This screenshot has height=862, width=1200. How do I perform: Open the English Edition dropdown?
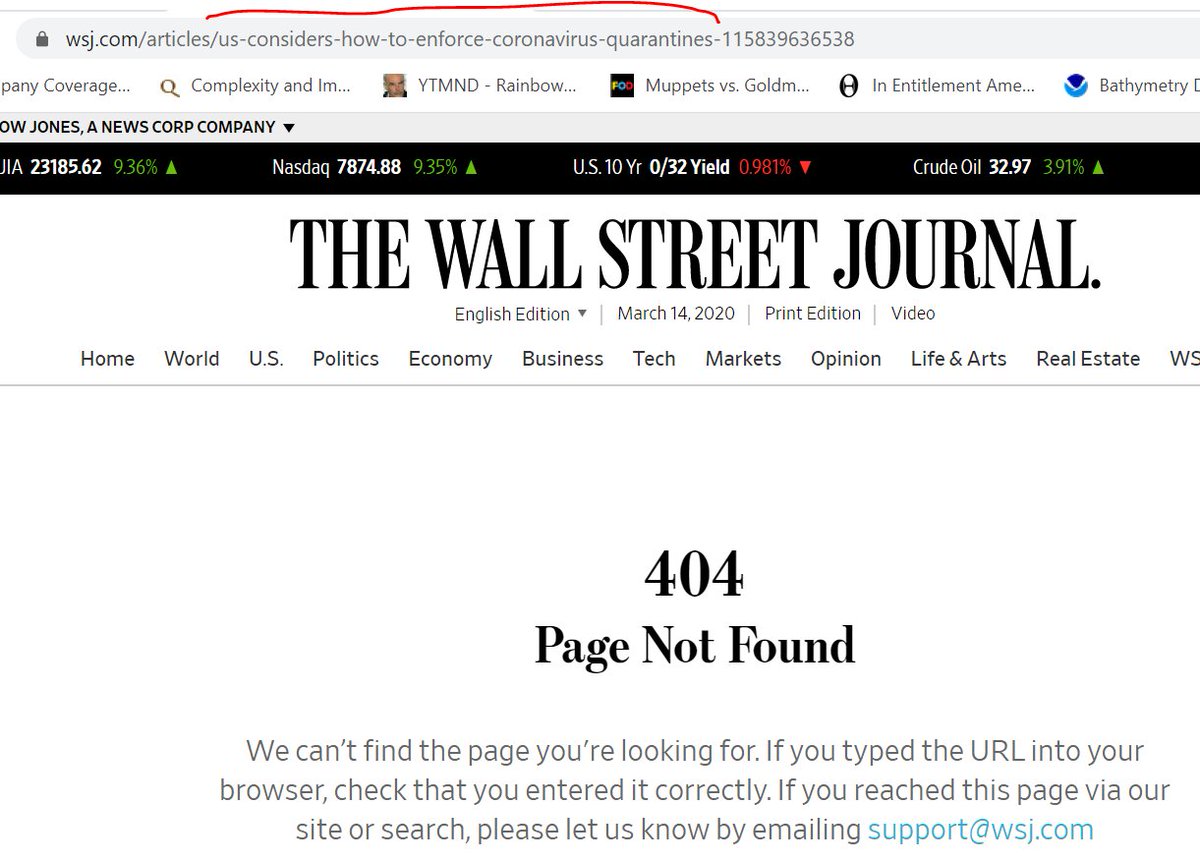(x=520, y=314)
